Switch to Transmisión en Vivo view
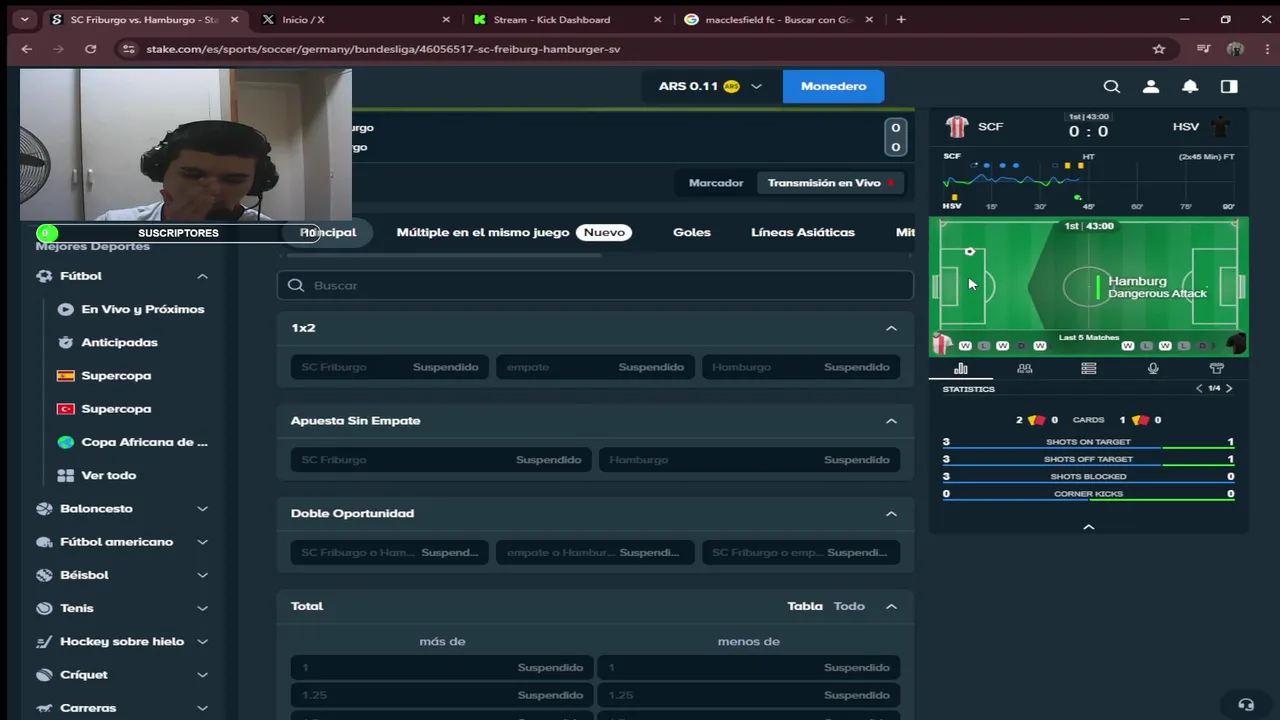Viewport: 1280px width, 720px height. 831,183
